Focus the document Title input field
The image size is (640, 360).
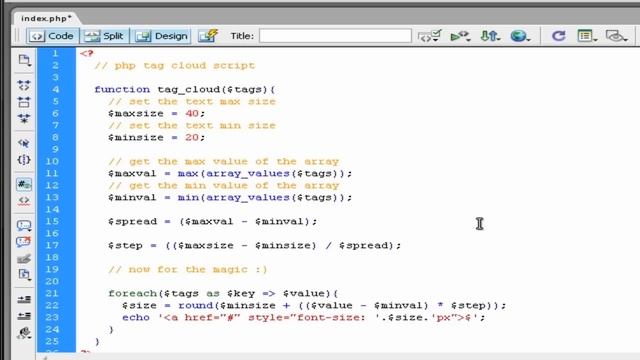pyautogui.click(x=335, y=36)
